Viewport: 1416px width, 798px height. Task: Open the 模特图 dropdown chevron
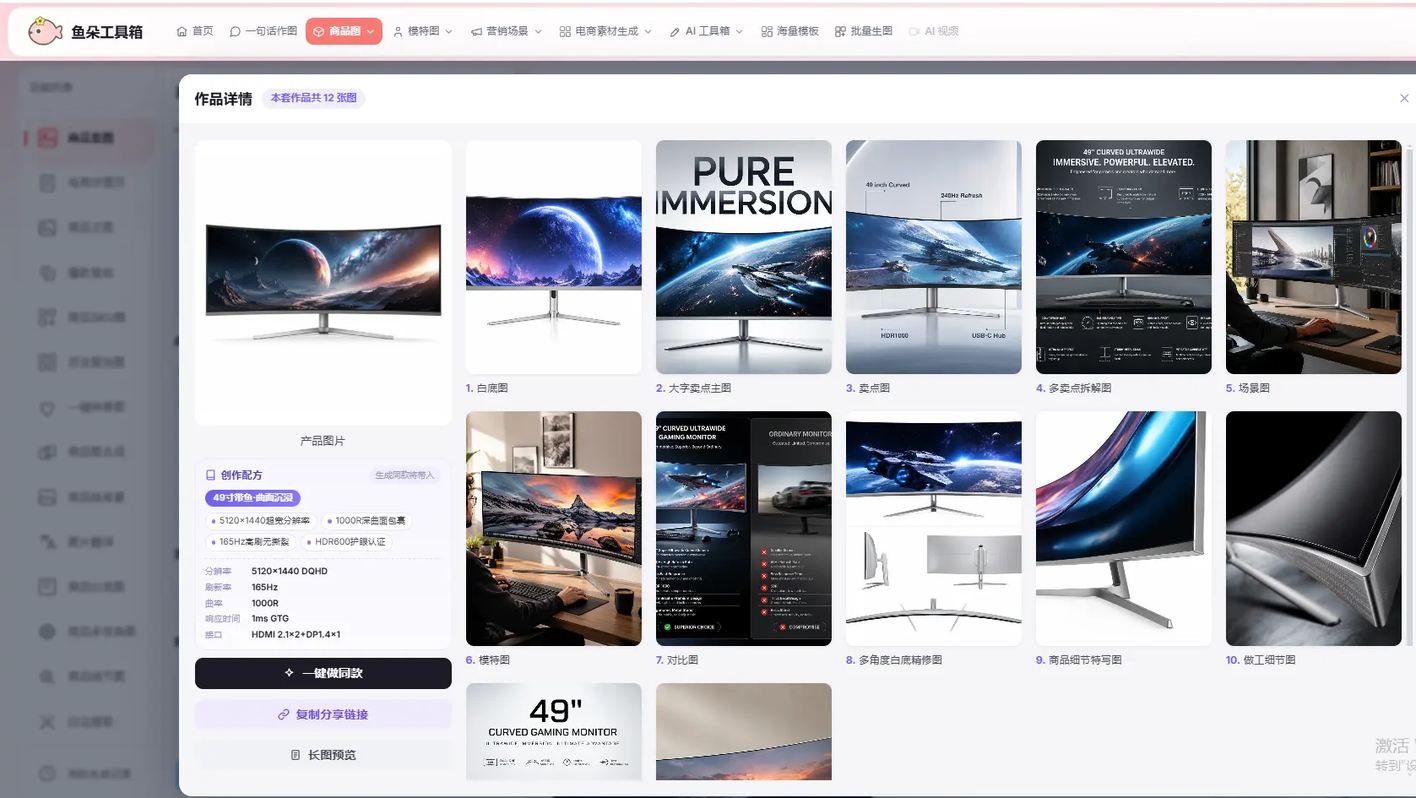pyautogui.click(x=449, y=32)
